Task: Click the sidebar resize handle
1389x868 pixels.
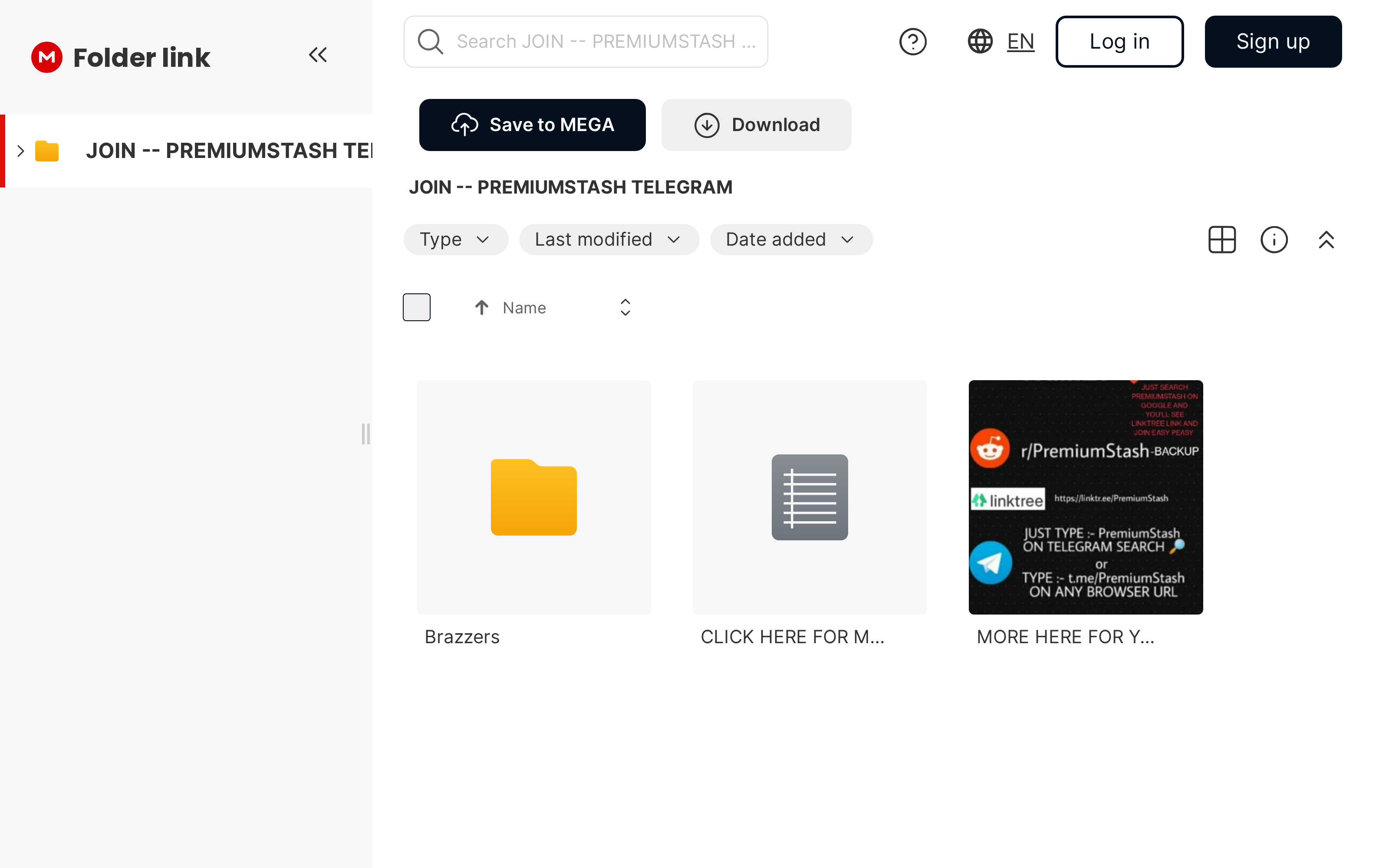Action: pos(365,434)
